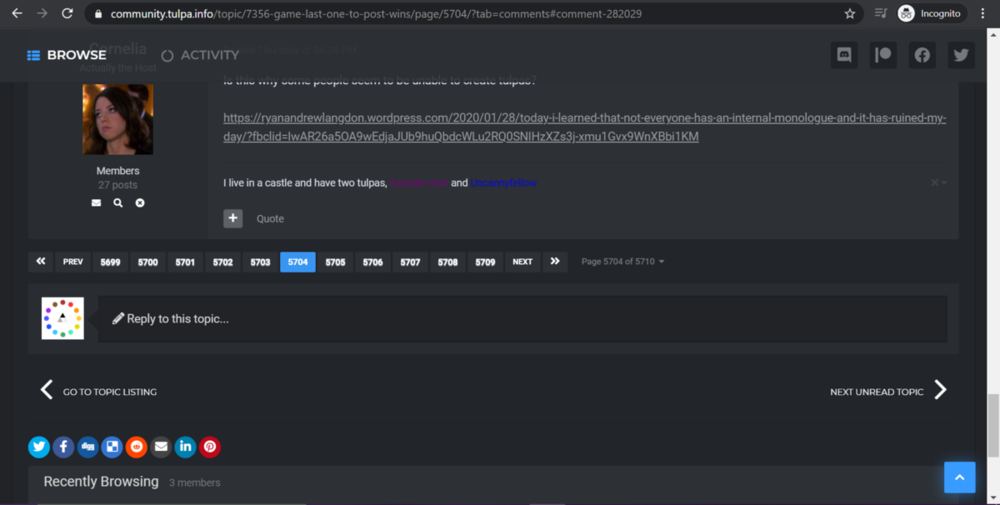Screen dimensions: 1000x505
Task: Click the ignore user X icon
Action: [140, 203]
